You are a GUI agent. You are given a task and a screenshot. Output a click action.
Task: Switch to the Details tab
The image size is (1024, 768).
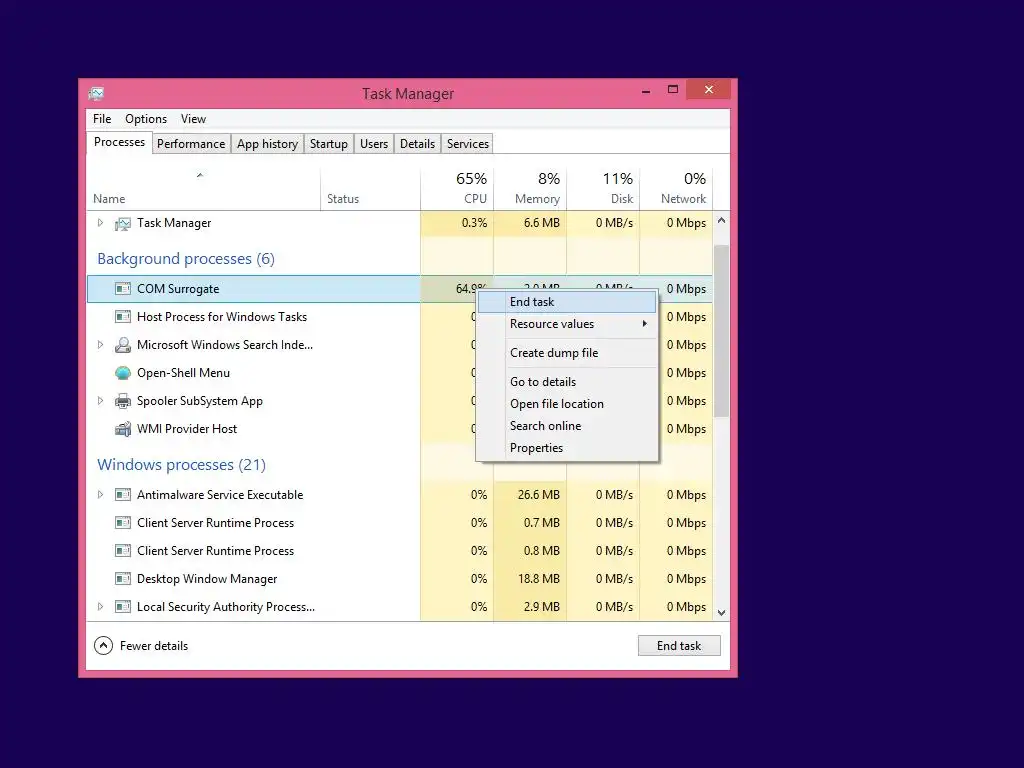417,144
